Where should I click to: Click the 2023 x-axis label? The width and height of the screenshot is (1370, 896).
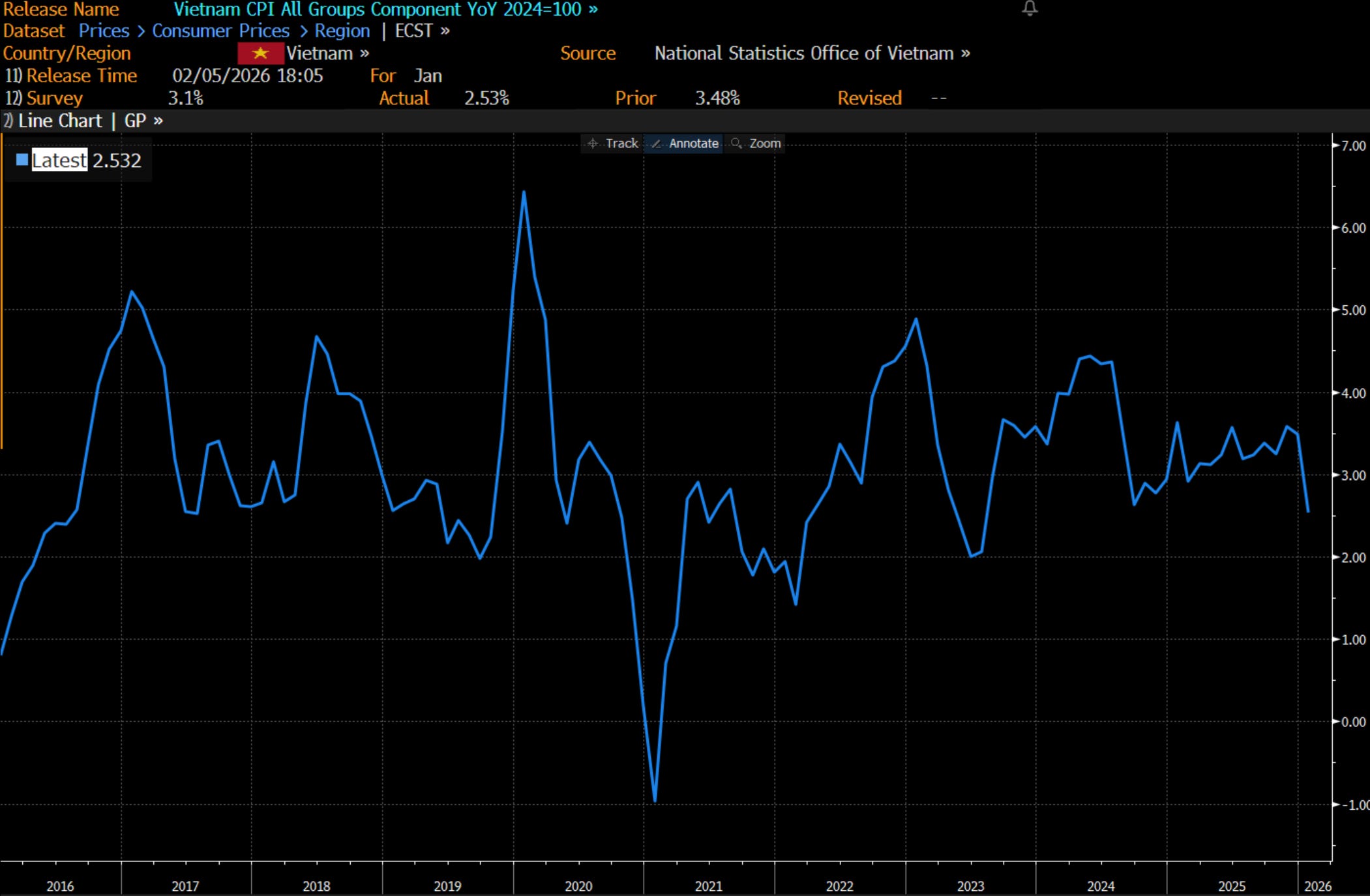coord(970,886)
